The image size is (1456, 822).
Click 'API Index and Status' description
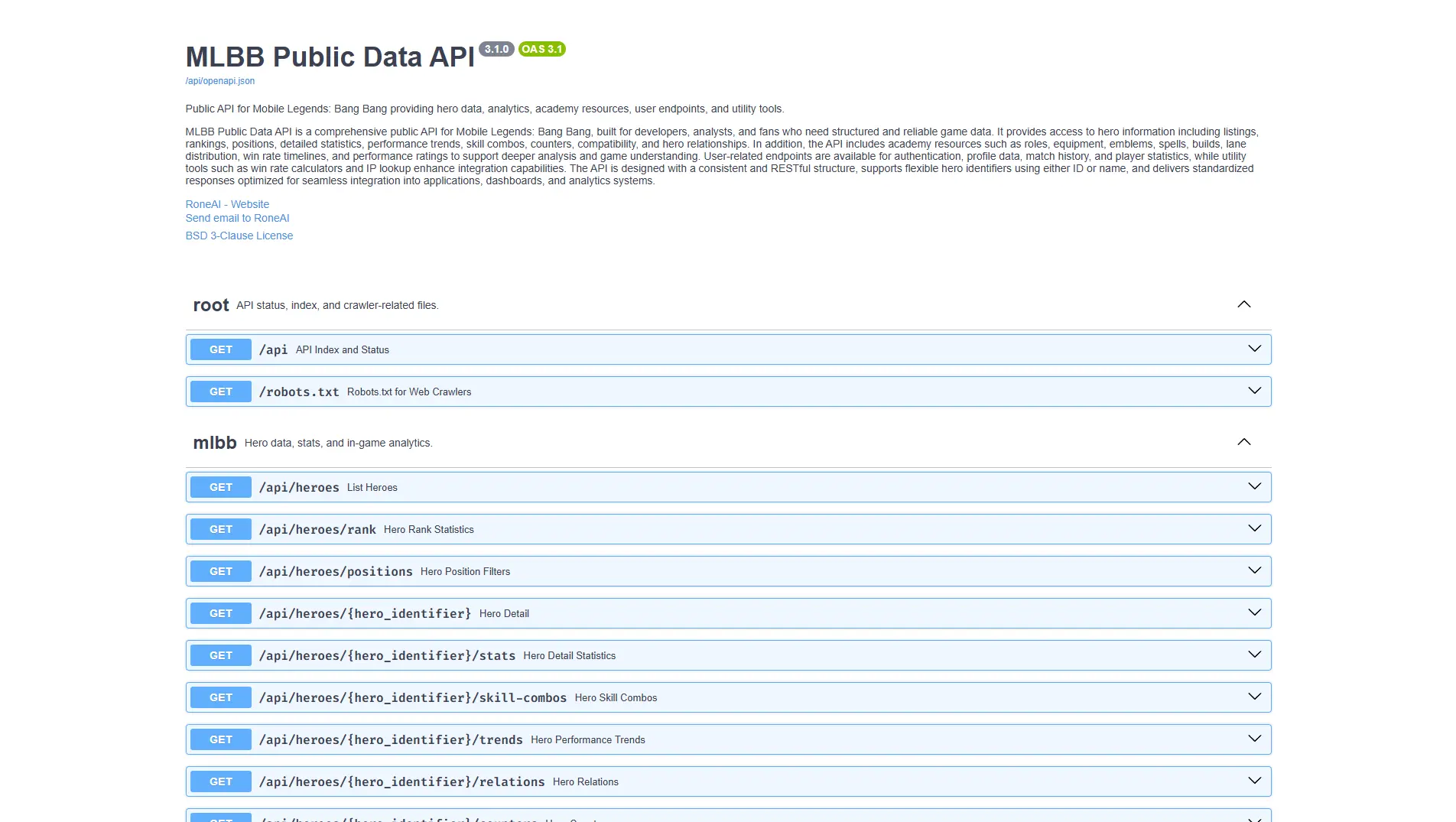pyautogui.click(x=343, y=349)
